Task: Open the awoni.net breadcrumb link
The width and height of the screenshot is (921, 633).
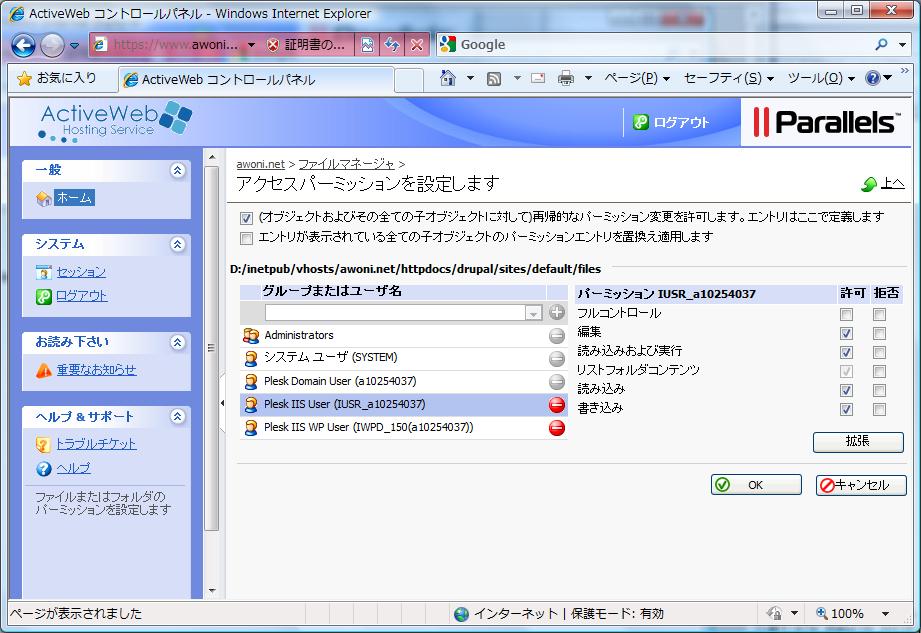Action: 260,164
